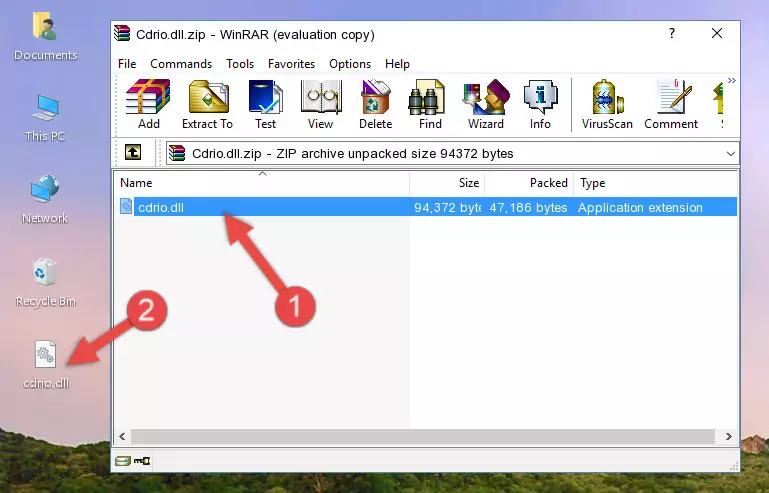Open the Help menu
Screen dimensions: 769x493
(x=397, y=64)
